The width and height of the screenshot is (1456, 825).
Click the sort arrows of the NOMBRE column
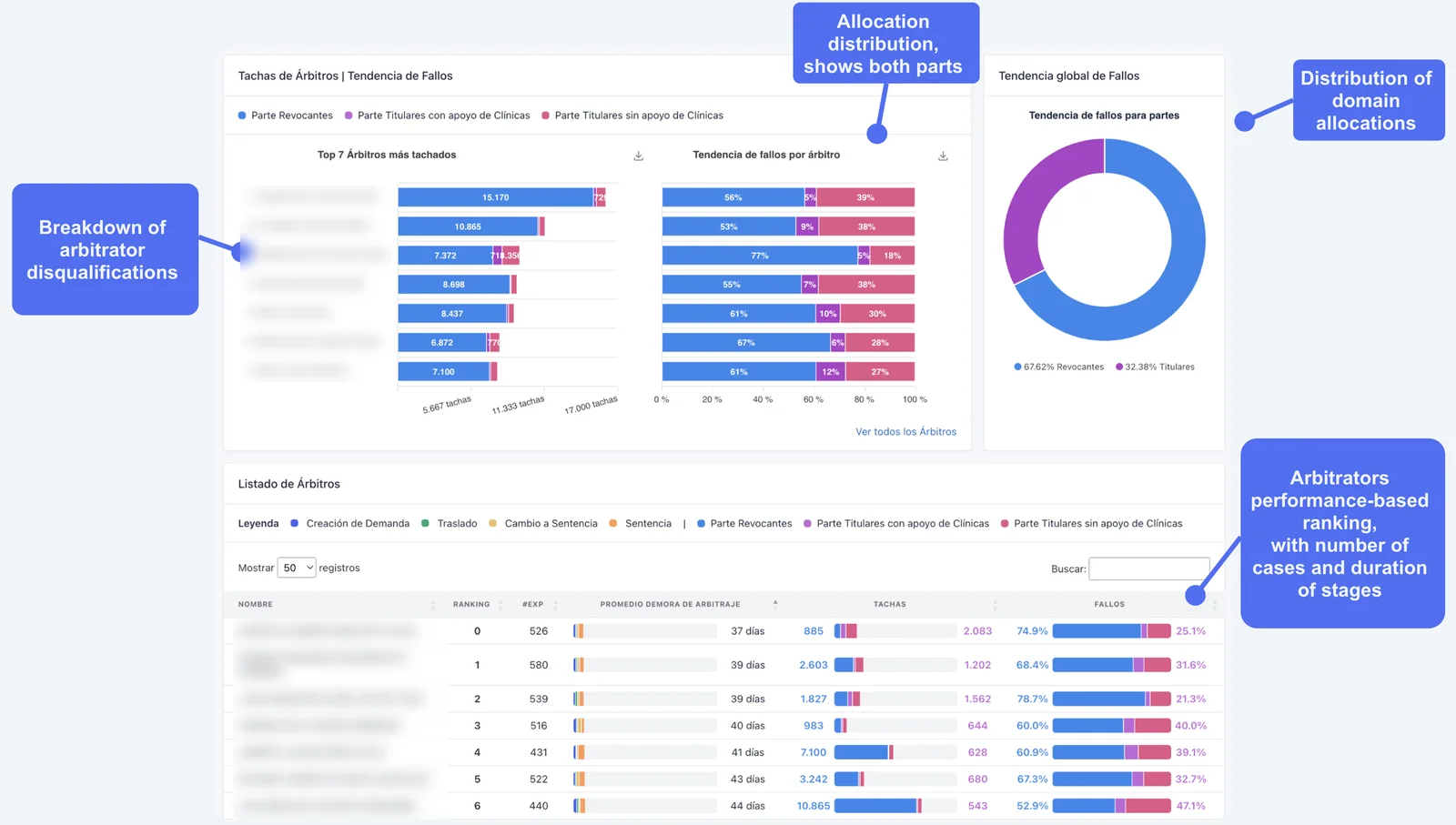432,605
